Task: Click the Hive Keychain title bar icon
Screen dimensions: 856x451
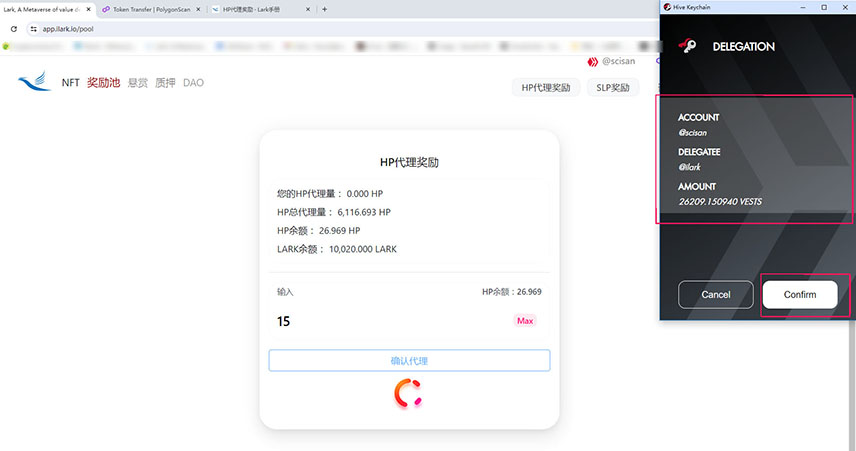Action: (667, 7)
